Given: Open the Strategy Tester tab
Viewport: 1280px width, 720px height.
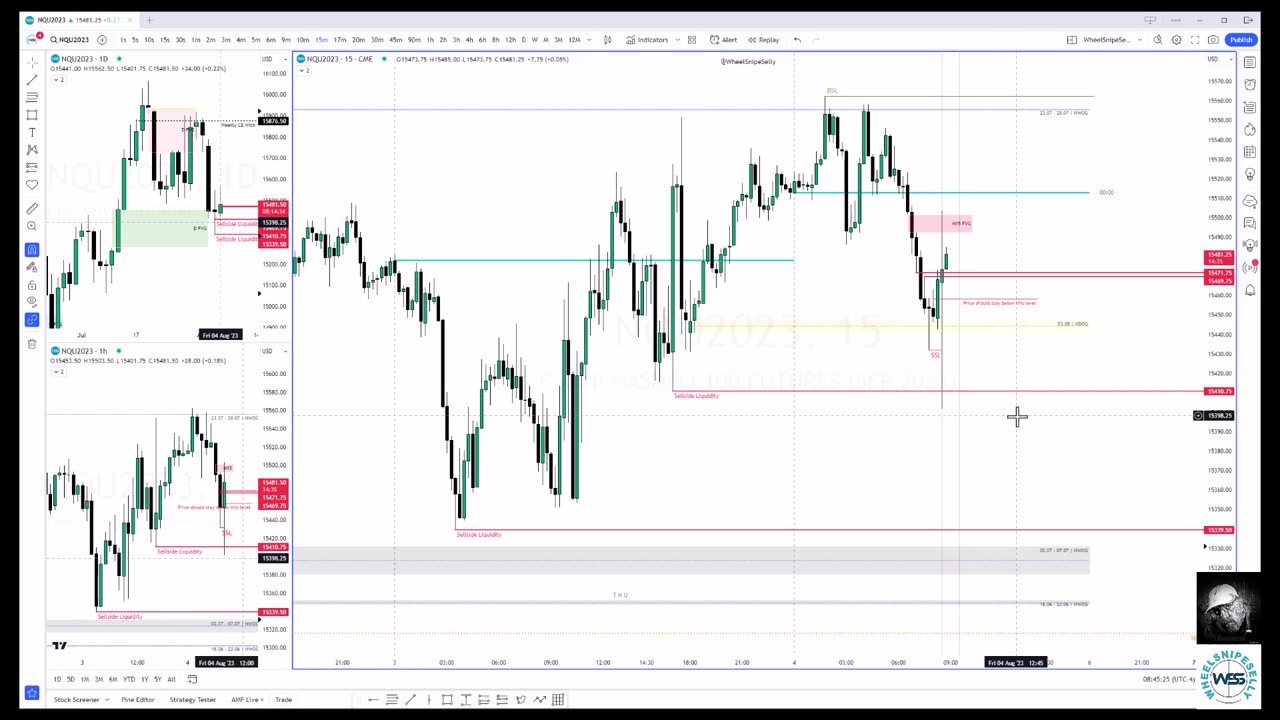Looking at the screenshot, I should pyautogui.click(x=193, y=700).
